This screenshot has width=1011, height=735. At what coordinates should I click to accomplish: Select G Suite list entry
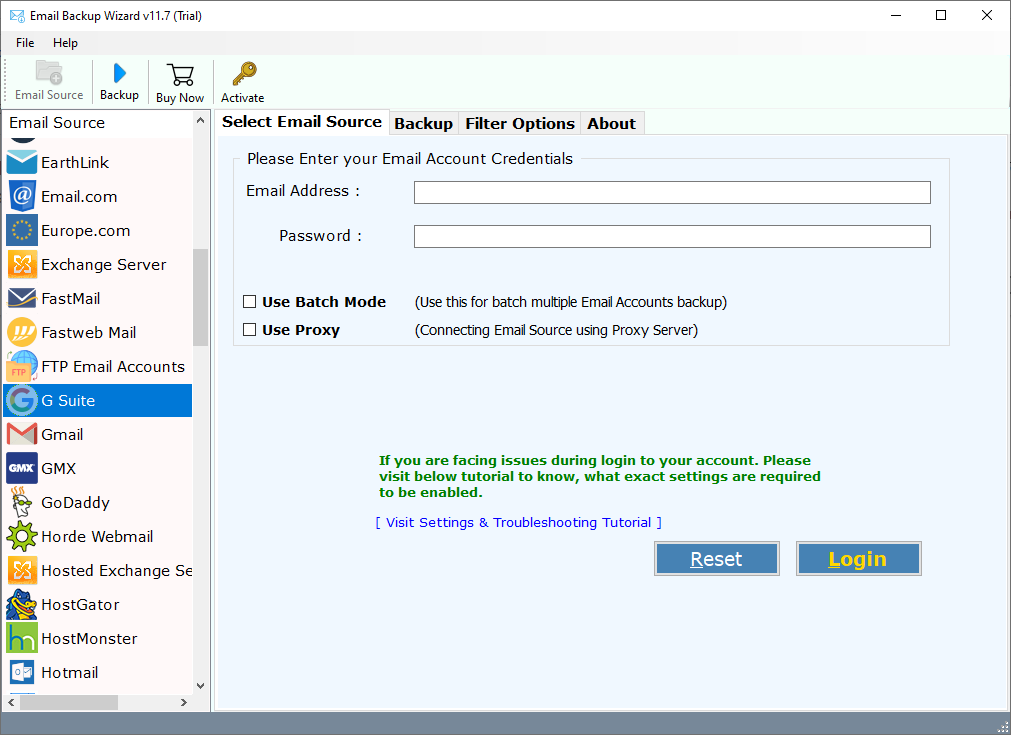pos(98,400)
